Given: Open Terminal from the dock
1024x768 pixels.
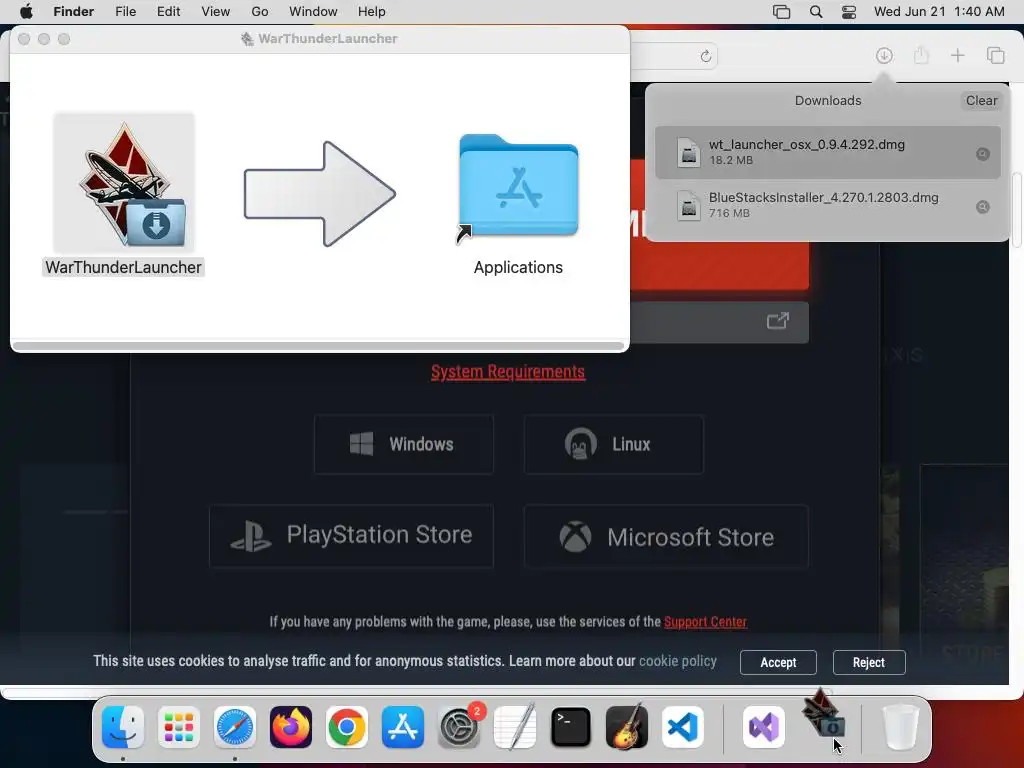Looking at the screenshot, I should tap(571, 727).
